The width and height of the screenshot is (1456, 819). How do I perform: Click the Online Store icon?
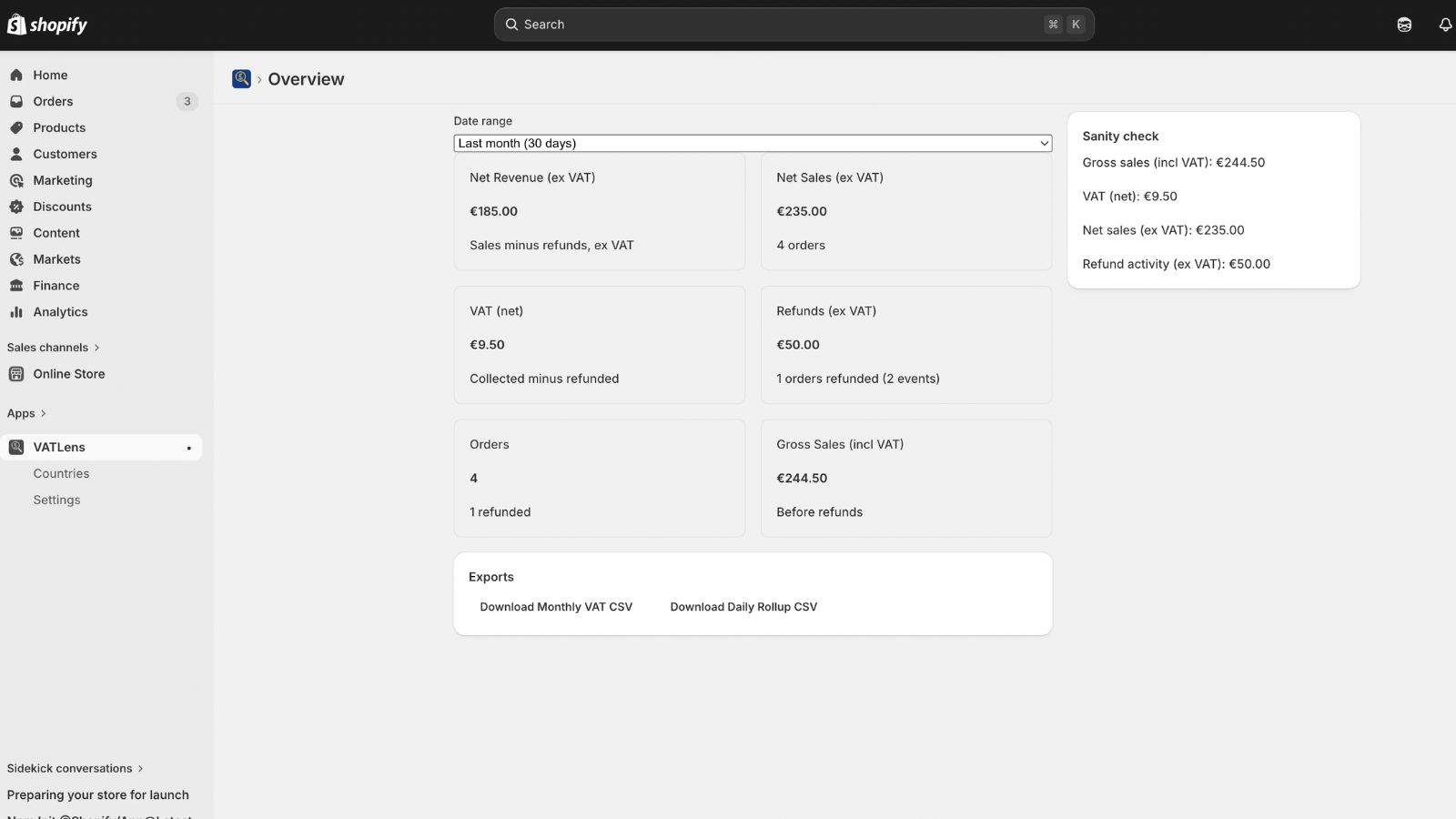click(x=16, y=374)
